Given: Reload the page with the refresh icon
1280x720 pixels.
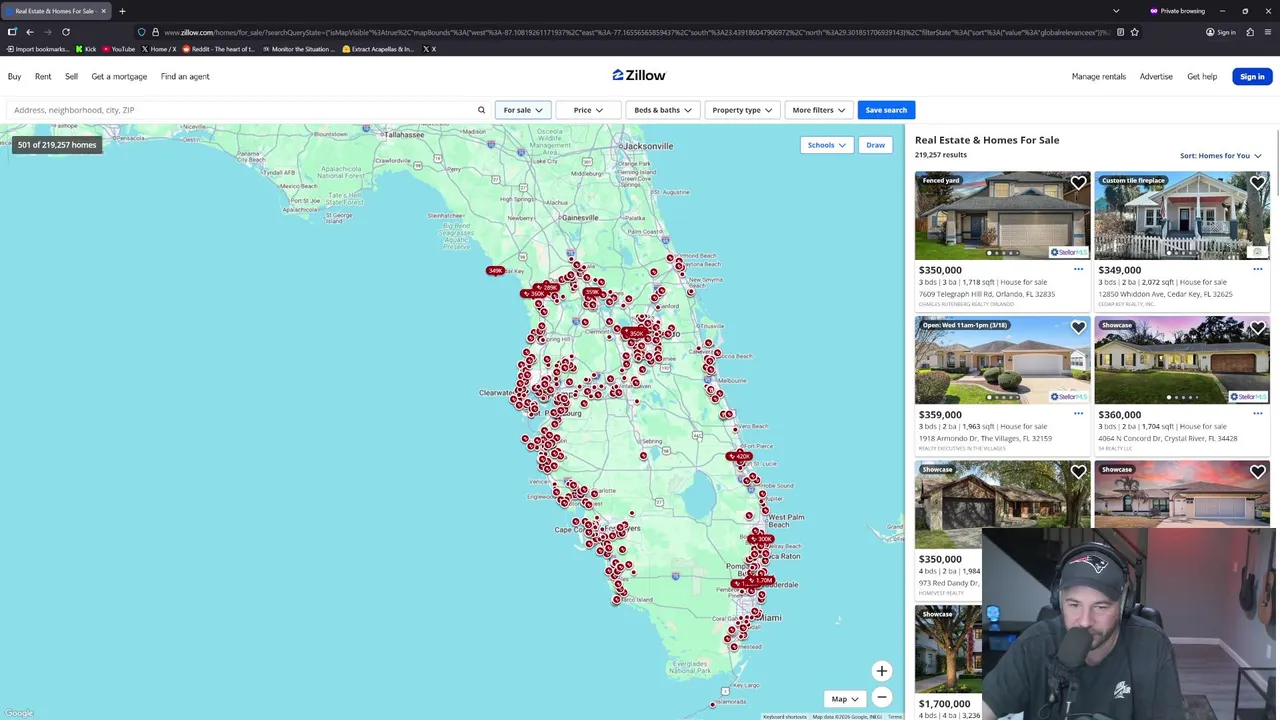Looking at the screenshot, I should [x=66, y=32].
